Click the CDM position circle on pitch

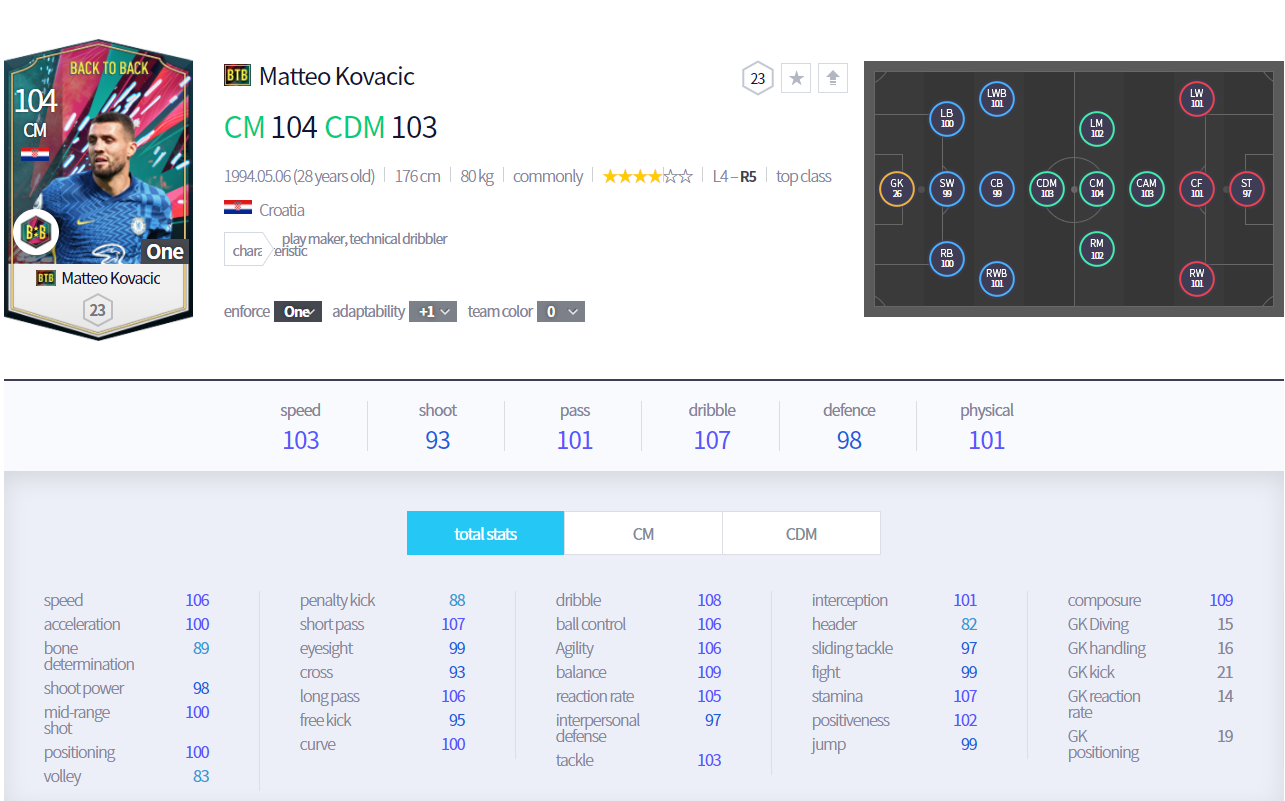pos(1046,188)
